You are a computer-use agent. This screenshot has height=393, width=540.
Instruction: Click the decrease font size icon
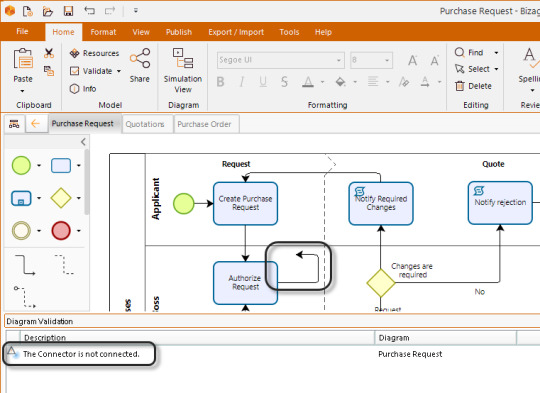tap(435, 61)
